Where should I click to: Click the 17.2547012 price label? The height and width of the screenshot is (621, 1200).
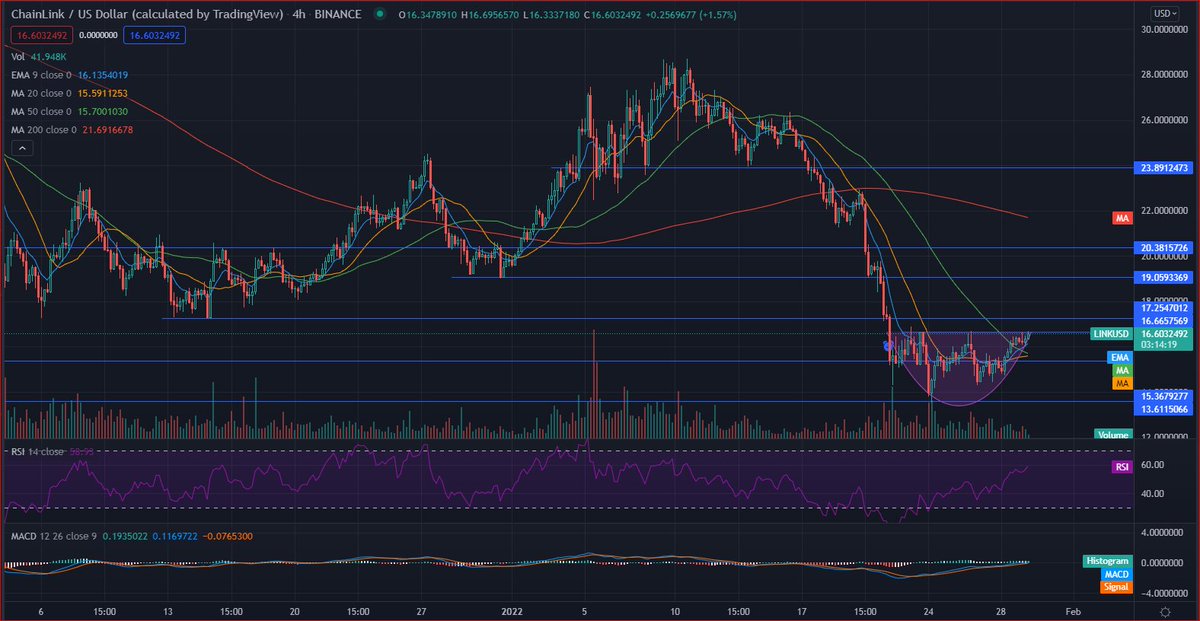pyautogui.click(x=1163, y=310)
